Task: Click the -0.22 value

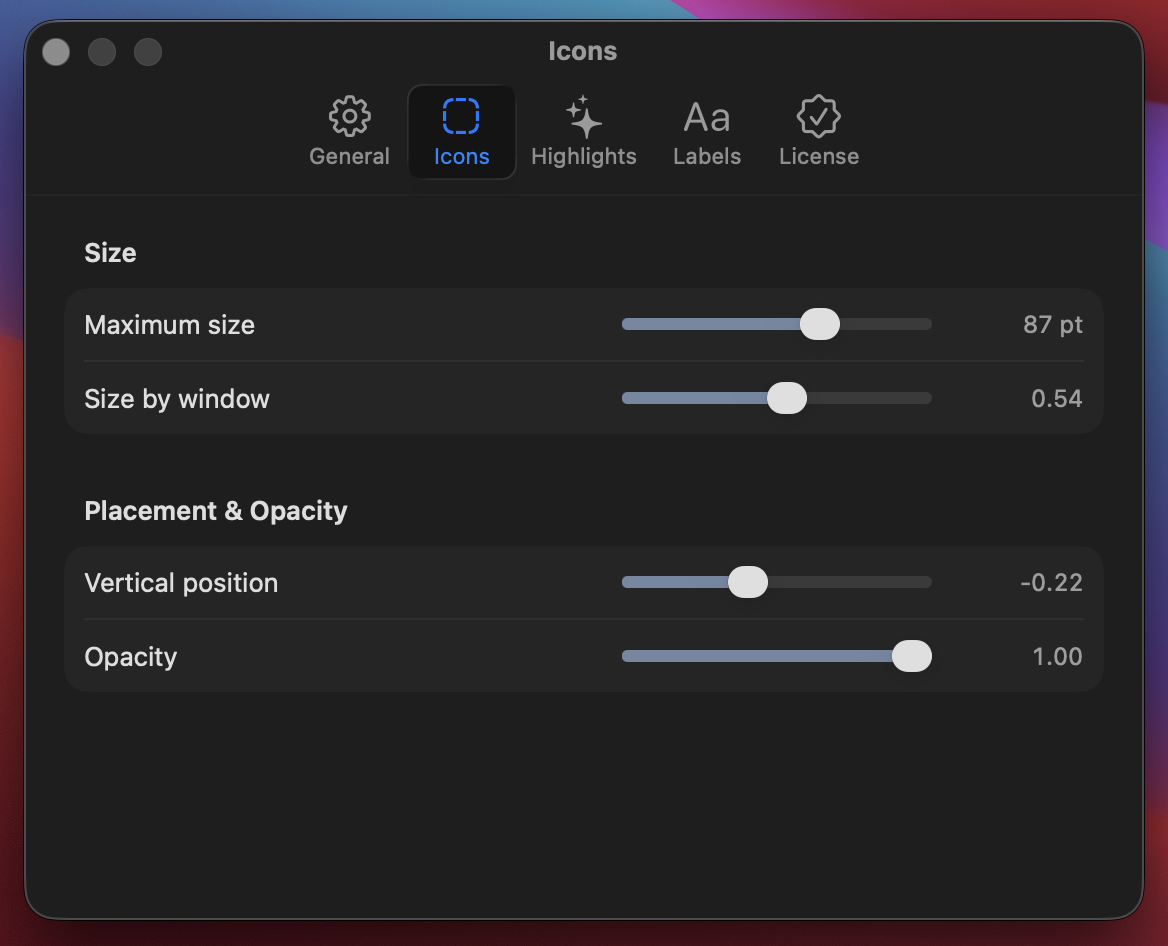Action: click(1051, 582)
